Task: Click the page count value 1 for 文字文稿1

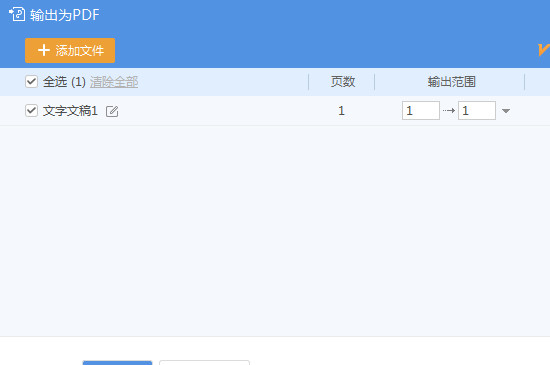Action: pyautogui.click(x=341, y=111)
